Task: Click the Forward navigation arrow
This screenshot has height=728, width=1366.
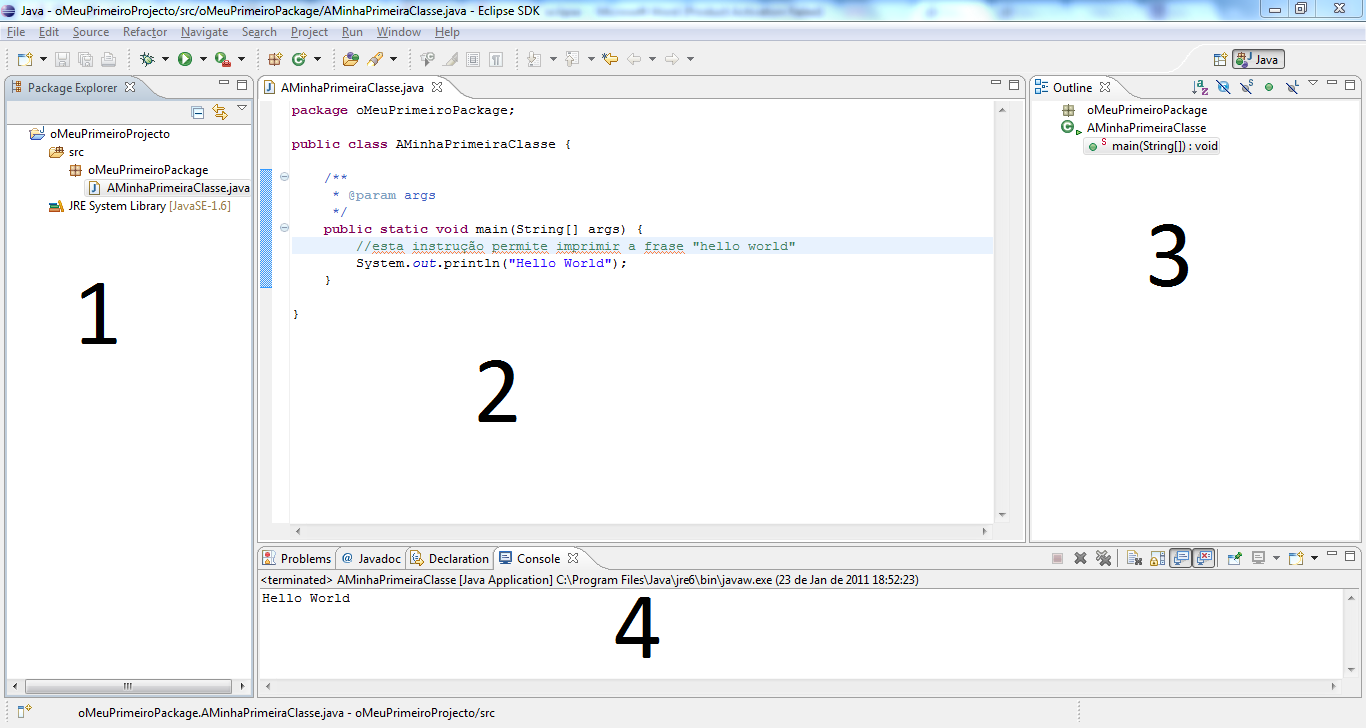Action: pos(672,59)
